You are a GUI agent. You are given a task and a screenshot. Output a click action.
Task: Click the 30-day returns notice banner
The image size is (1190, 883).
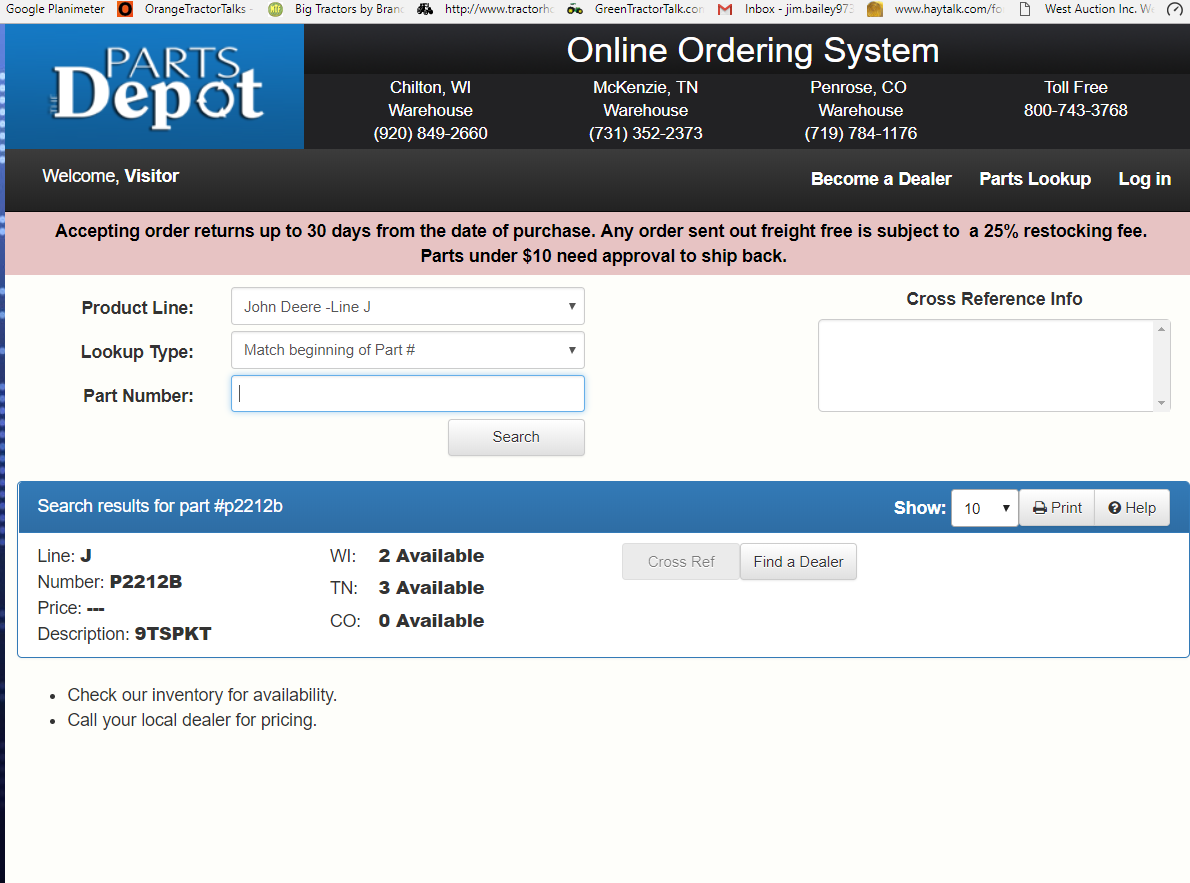(x=598, y=243)
